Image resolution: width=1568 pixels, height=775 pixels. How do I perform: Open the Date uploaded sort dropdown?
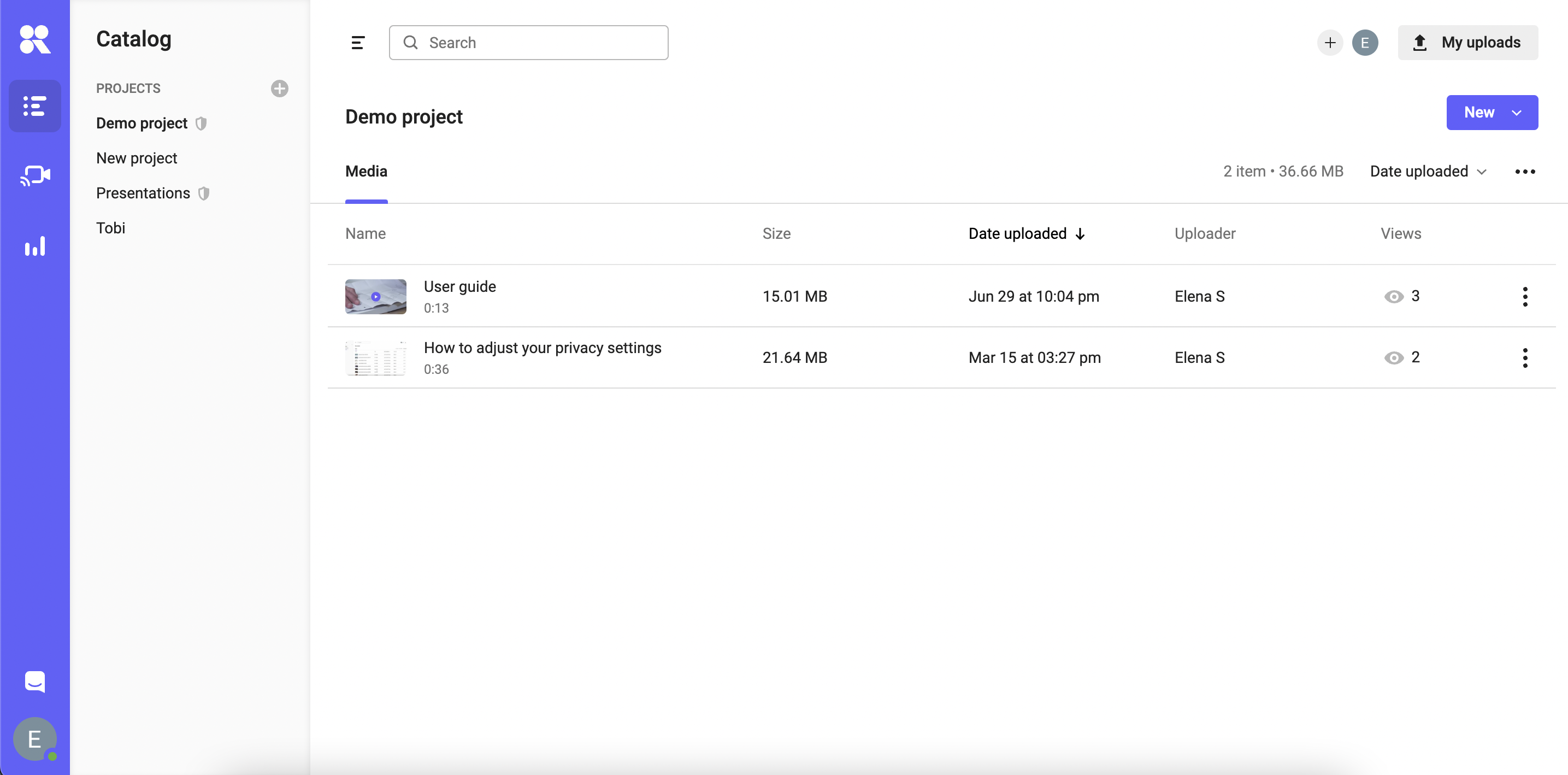pos(1428,172)
